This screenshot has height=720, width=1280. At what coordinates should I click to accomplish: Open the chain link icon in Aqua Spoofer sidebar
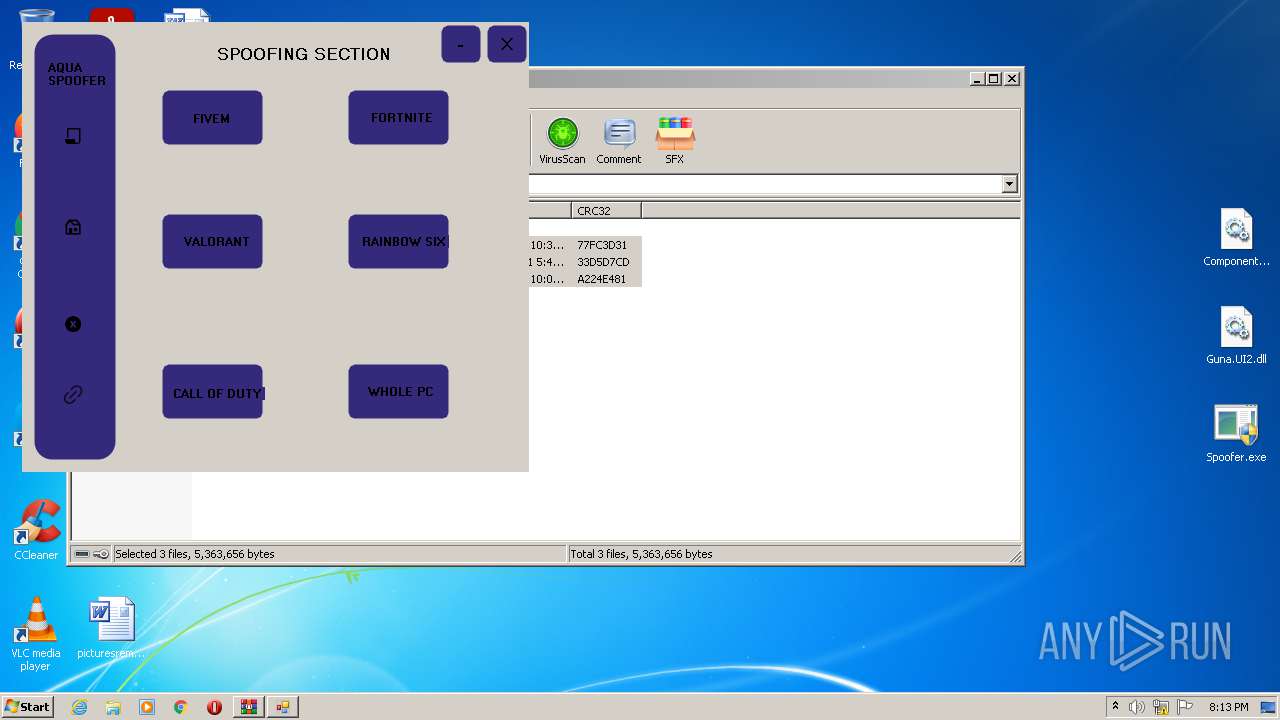(x=73, y=395)
